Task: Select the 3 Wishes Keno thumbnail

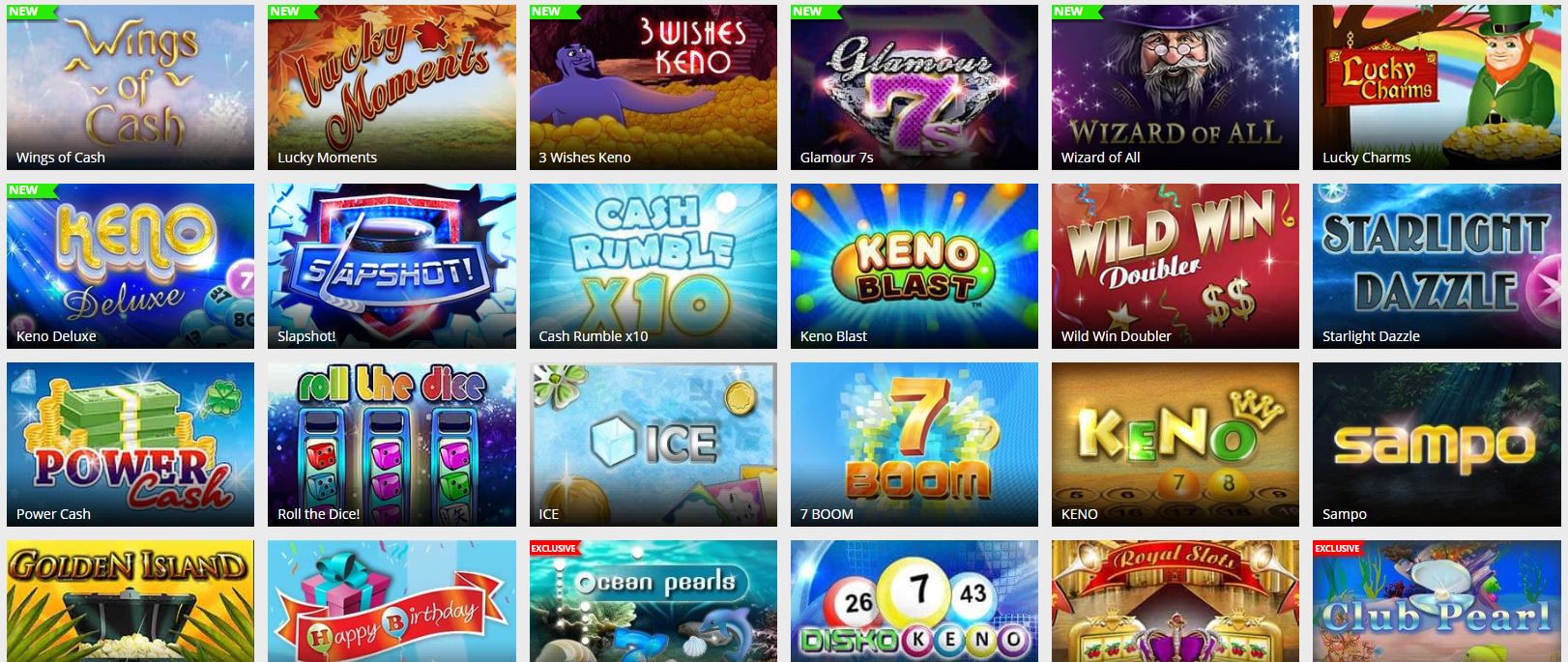Action: (x=653, y=88)
